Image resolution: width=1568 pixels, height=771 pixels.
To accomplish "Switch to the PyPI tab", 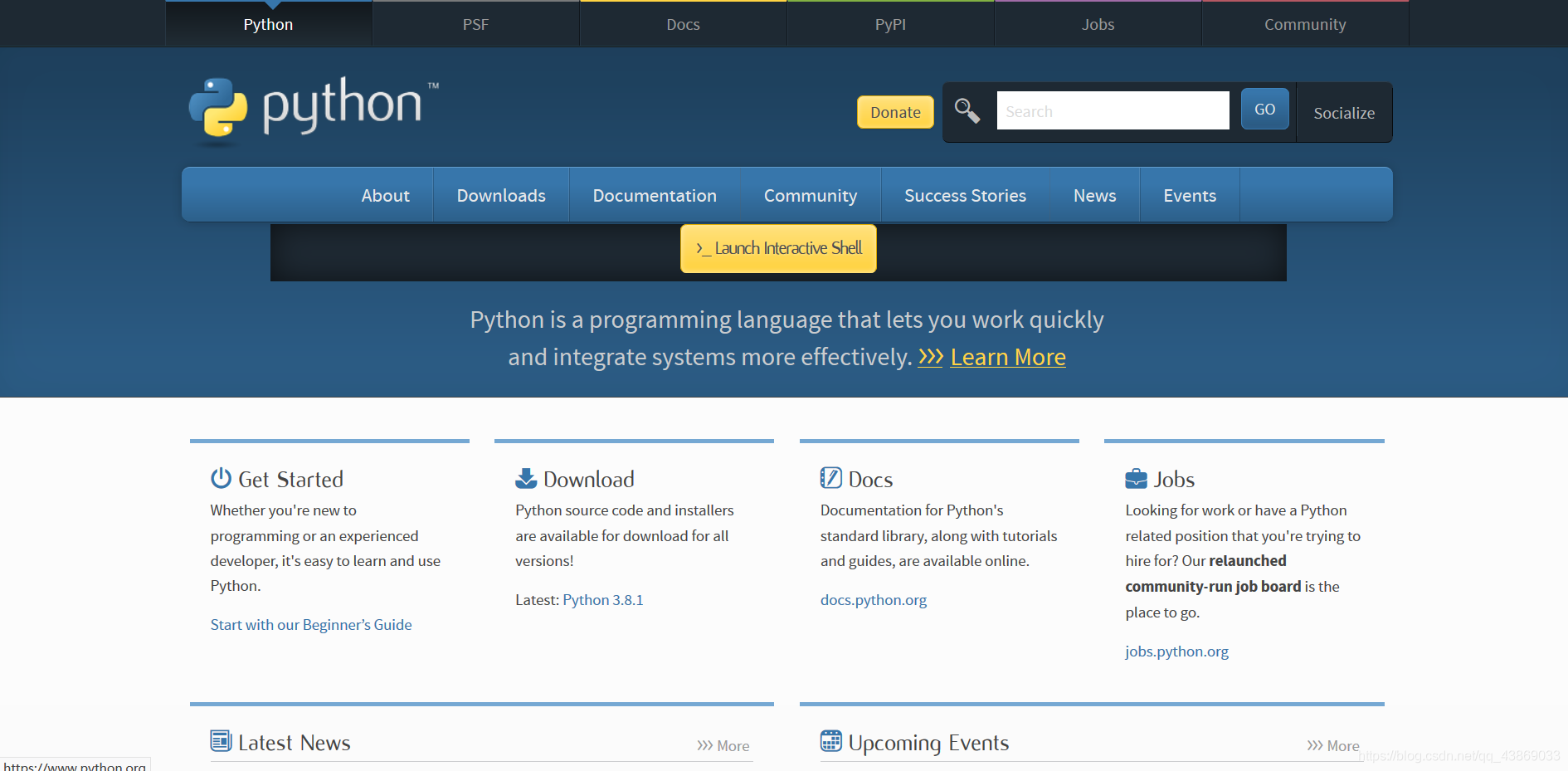I will pos(889,23).
